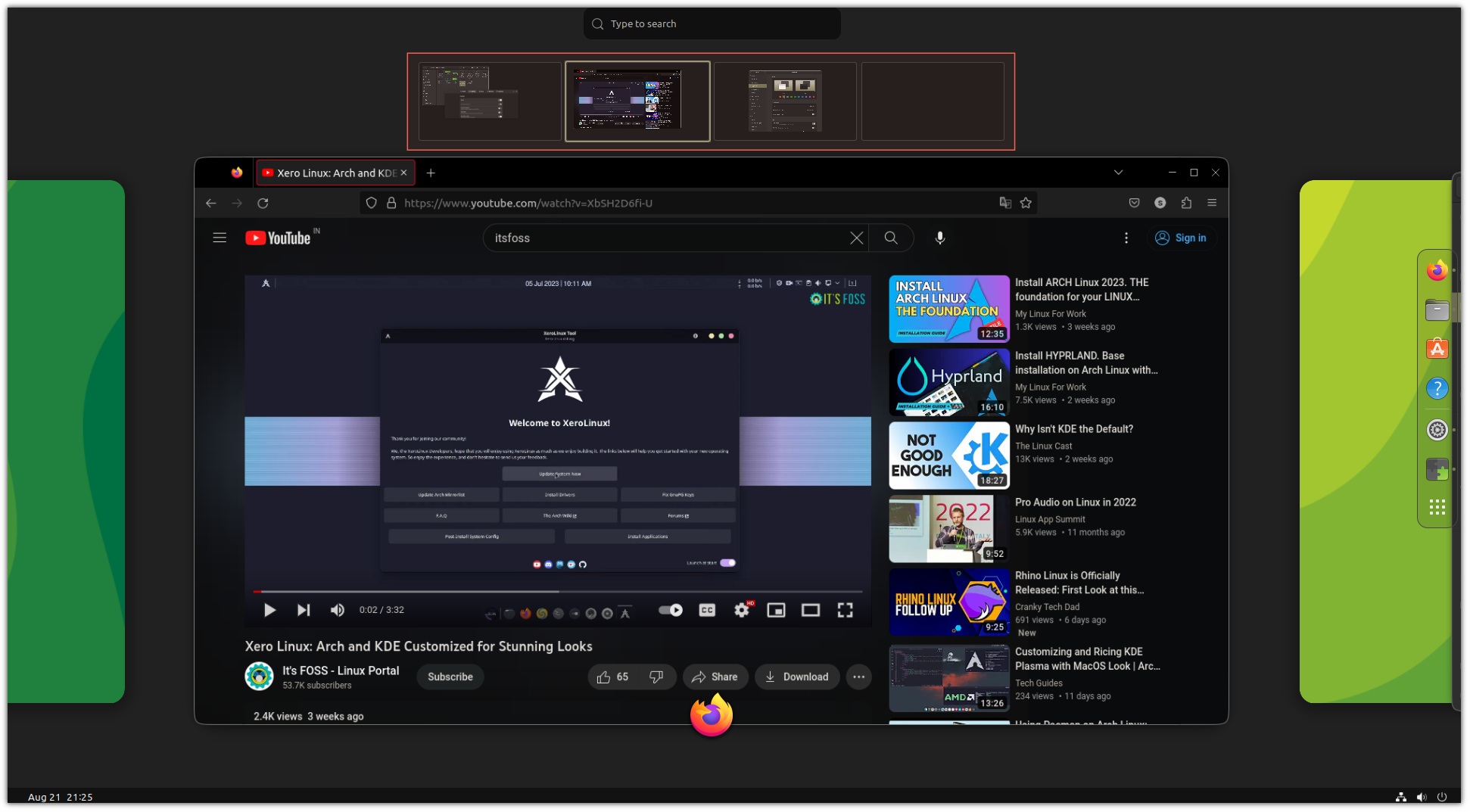Launch Ubuntu Software from the dock
Image resolution: width=1470 pixels, height=812 pixels.
(x=1437, y=349)
